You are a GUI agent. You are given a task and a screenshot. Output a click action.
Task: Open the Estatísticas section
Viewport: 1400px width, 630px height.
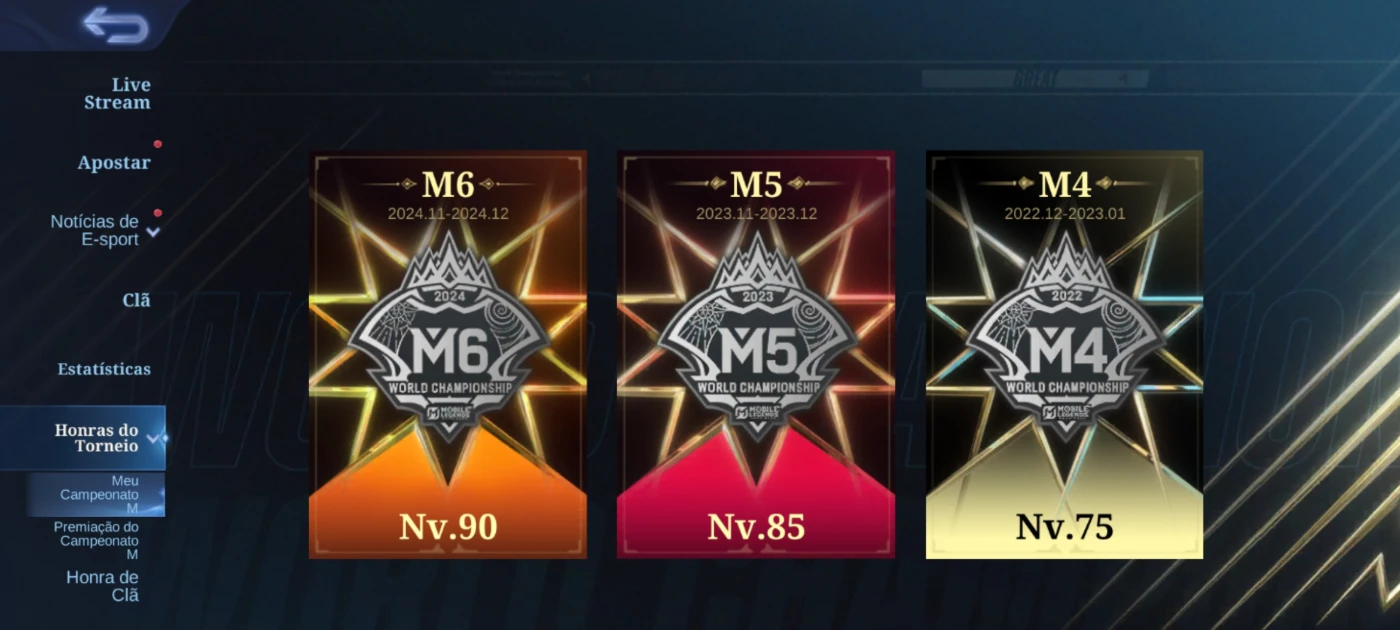(104, 369)
